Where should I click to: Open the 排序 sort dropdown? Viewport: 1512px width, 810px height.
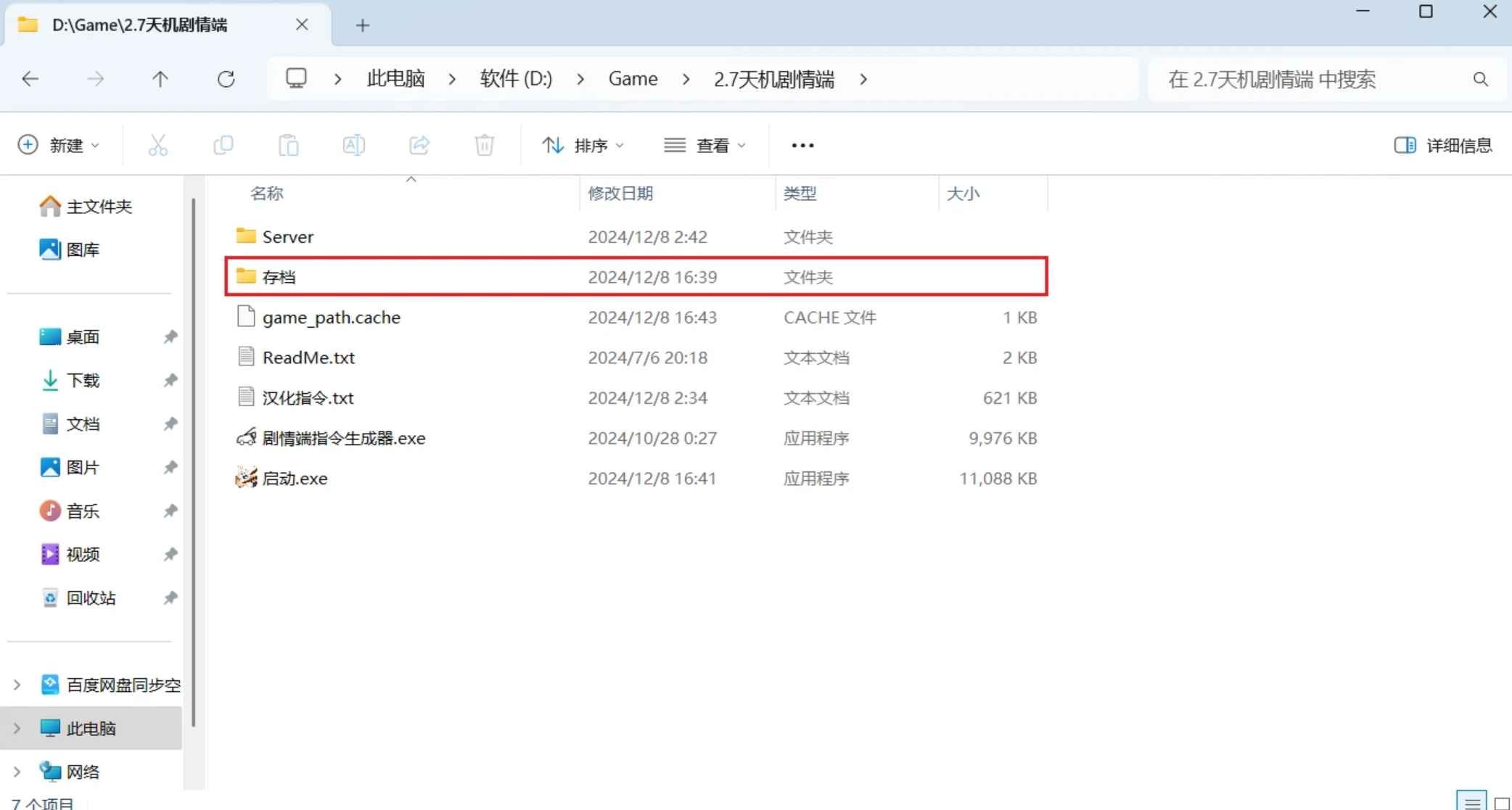pos(583,145)
